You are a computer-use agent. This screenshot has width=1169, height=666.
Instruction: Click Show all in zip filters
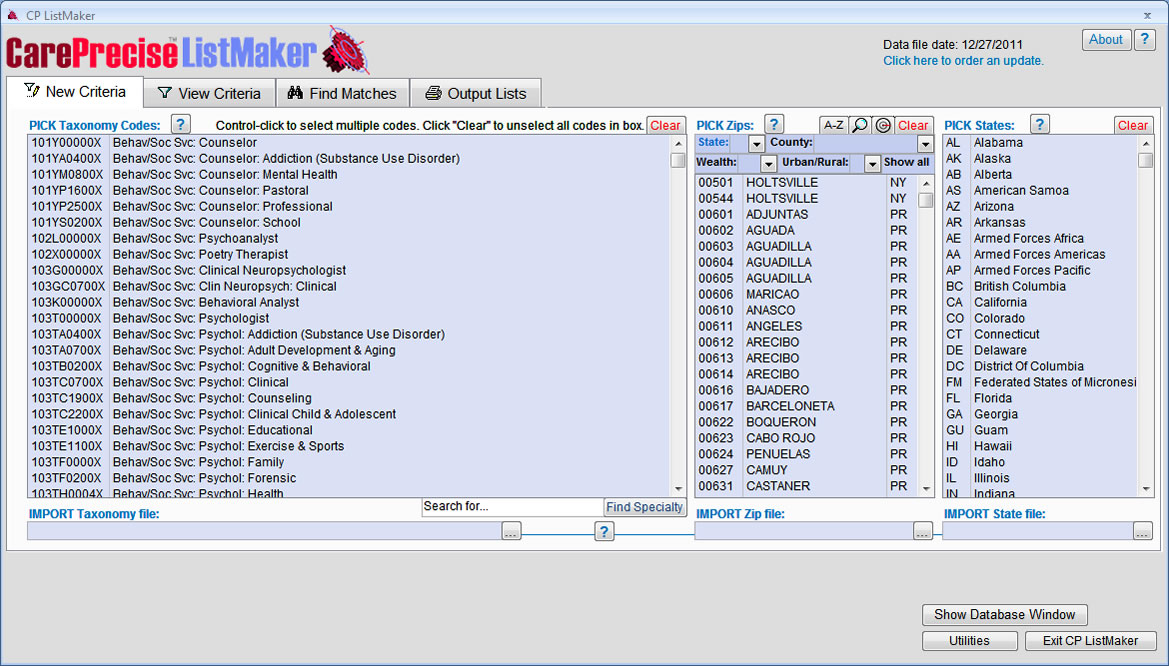907,163
